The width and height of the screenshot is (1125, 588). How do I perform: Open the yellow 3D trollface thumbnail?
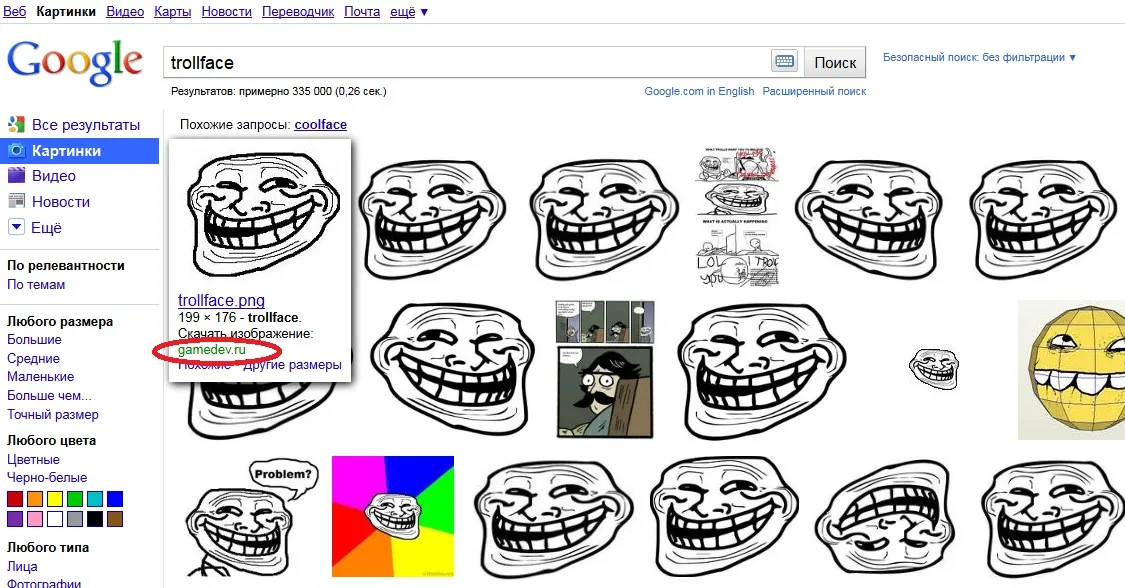[x=1072, y=369]
